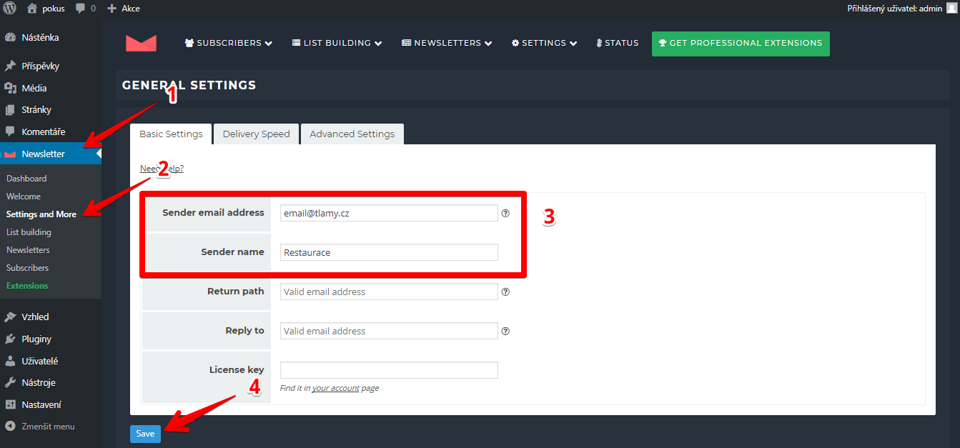
Task: Click the red Newsletter envelope logo
Action: (141, 43)
